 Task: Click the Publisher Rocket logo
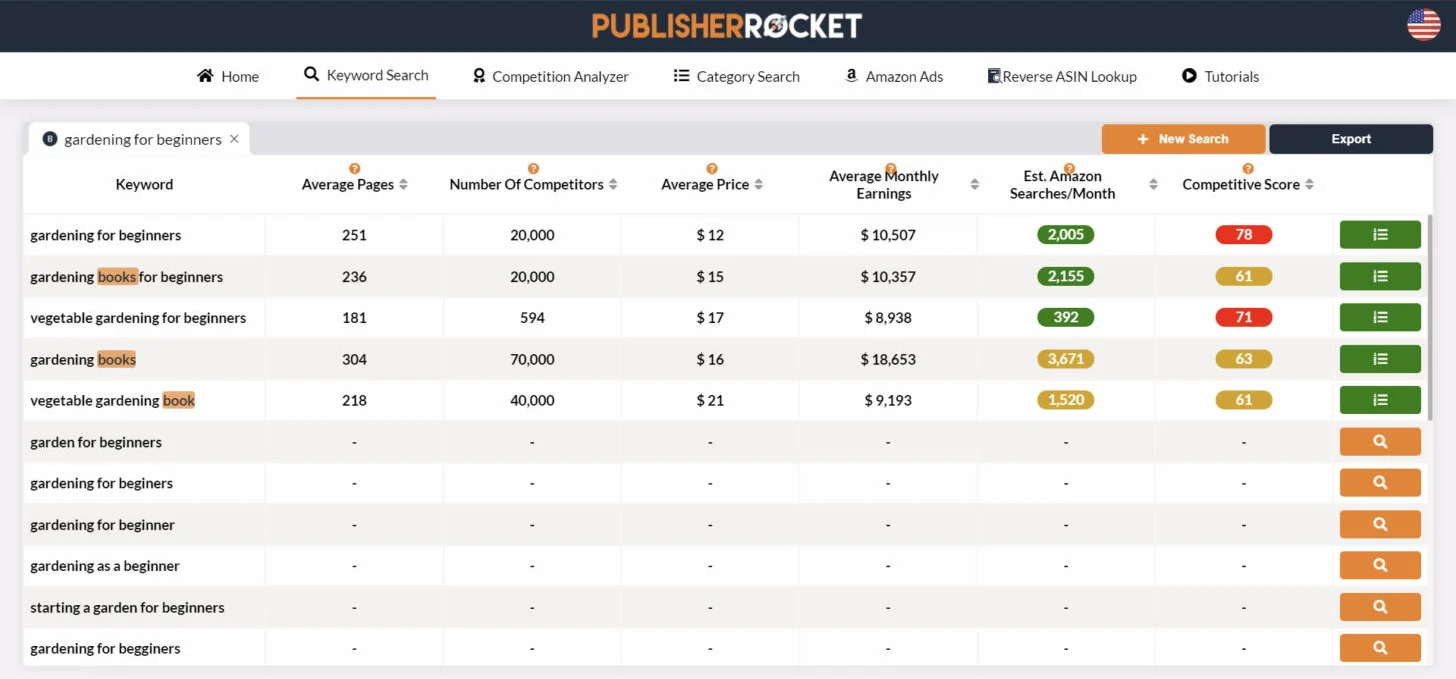tap(727, 26)
